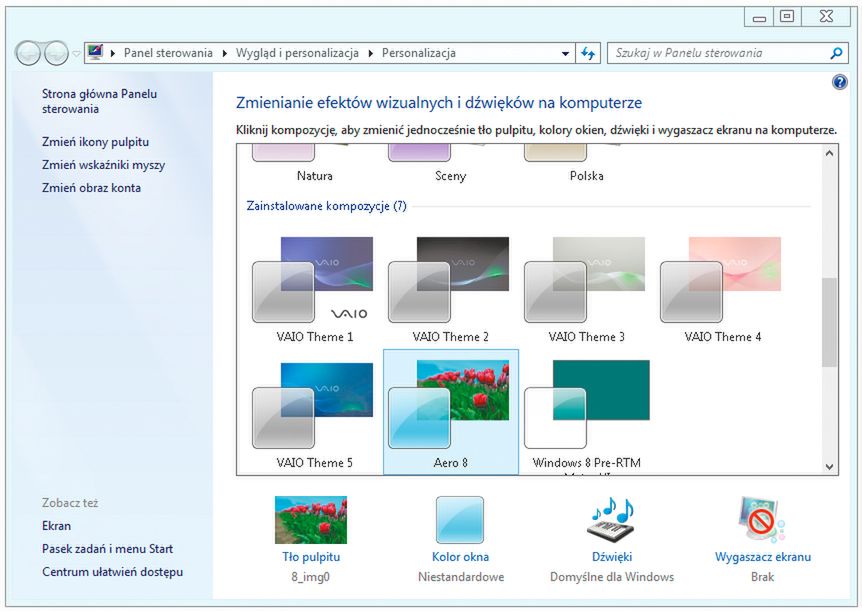The image size is (862, 611).
Task: Select the VAIO Theme 3 gray thumbnail
Action: click(x=584, y=279)
